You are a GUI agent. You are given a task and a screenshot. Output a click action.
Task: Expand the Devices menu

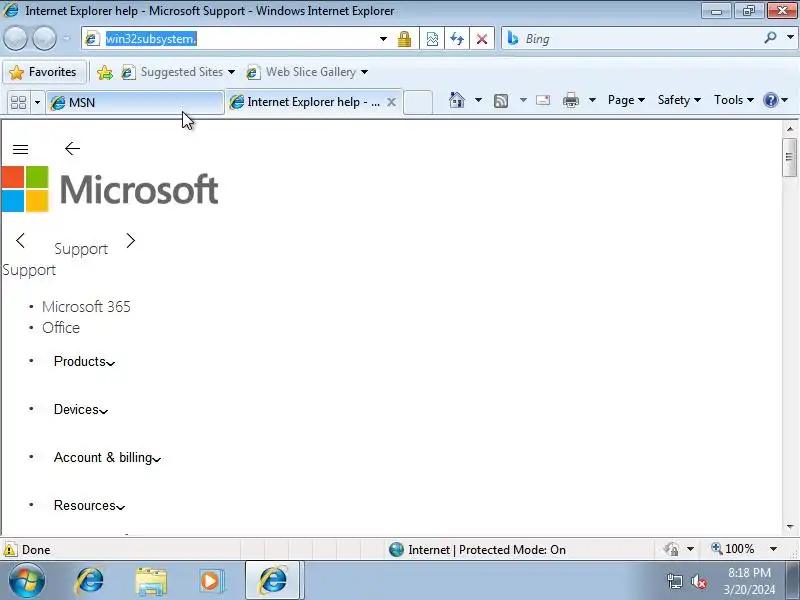[x=81, y=410]
